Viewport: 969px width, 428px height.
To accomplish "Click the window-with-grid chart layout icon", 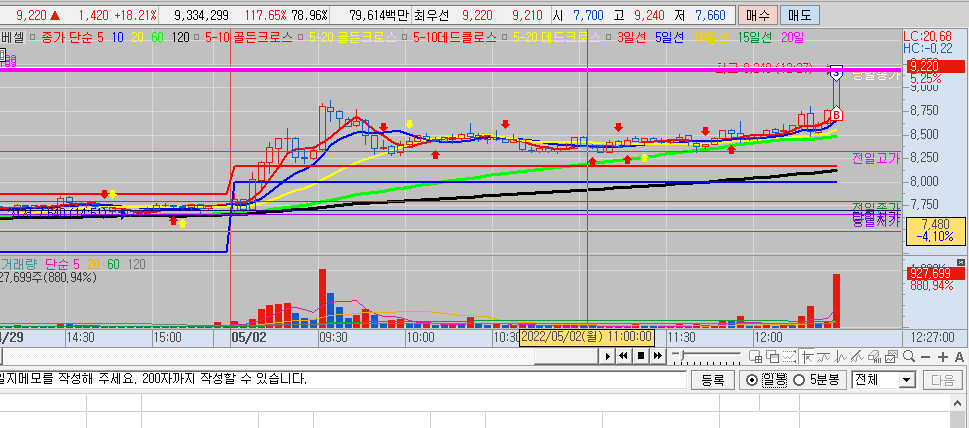I will pyautogui.click(x=755, y=356).
